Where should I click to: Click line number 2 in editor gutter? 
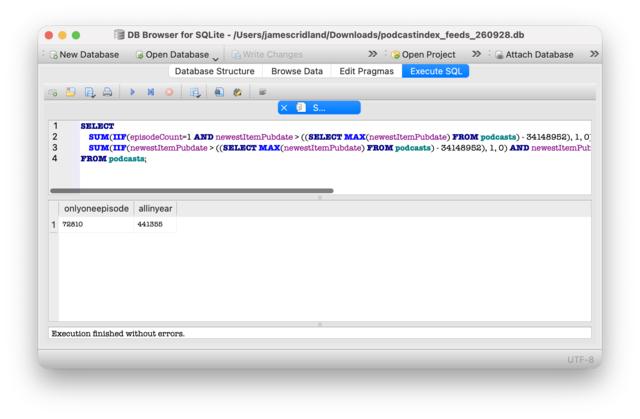click(55, 137)
